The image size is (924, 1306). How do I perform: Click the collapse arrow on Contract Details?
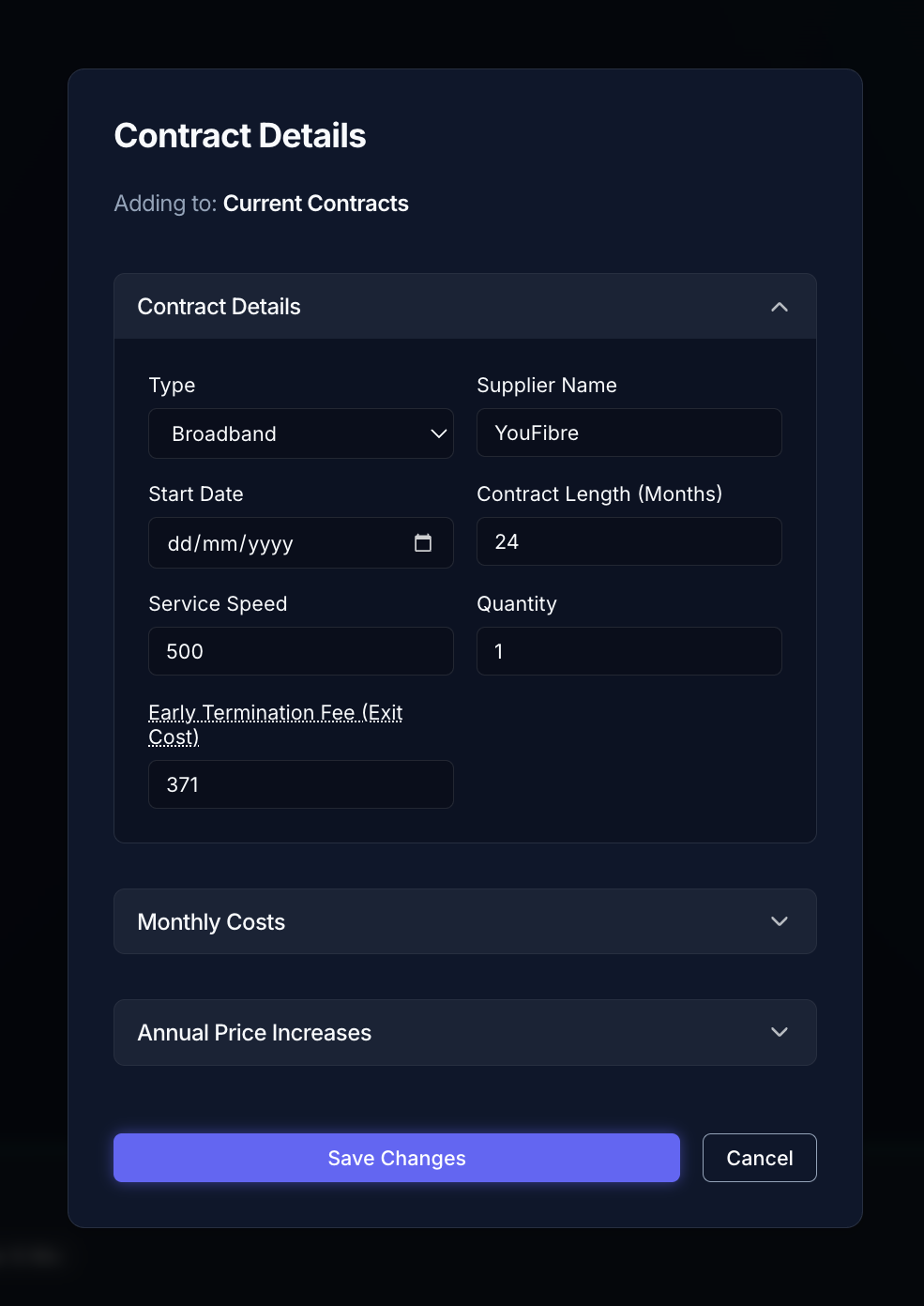(780, 307)
